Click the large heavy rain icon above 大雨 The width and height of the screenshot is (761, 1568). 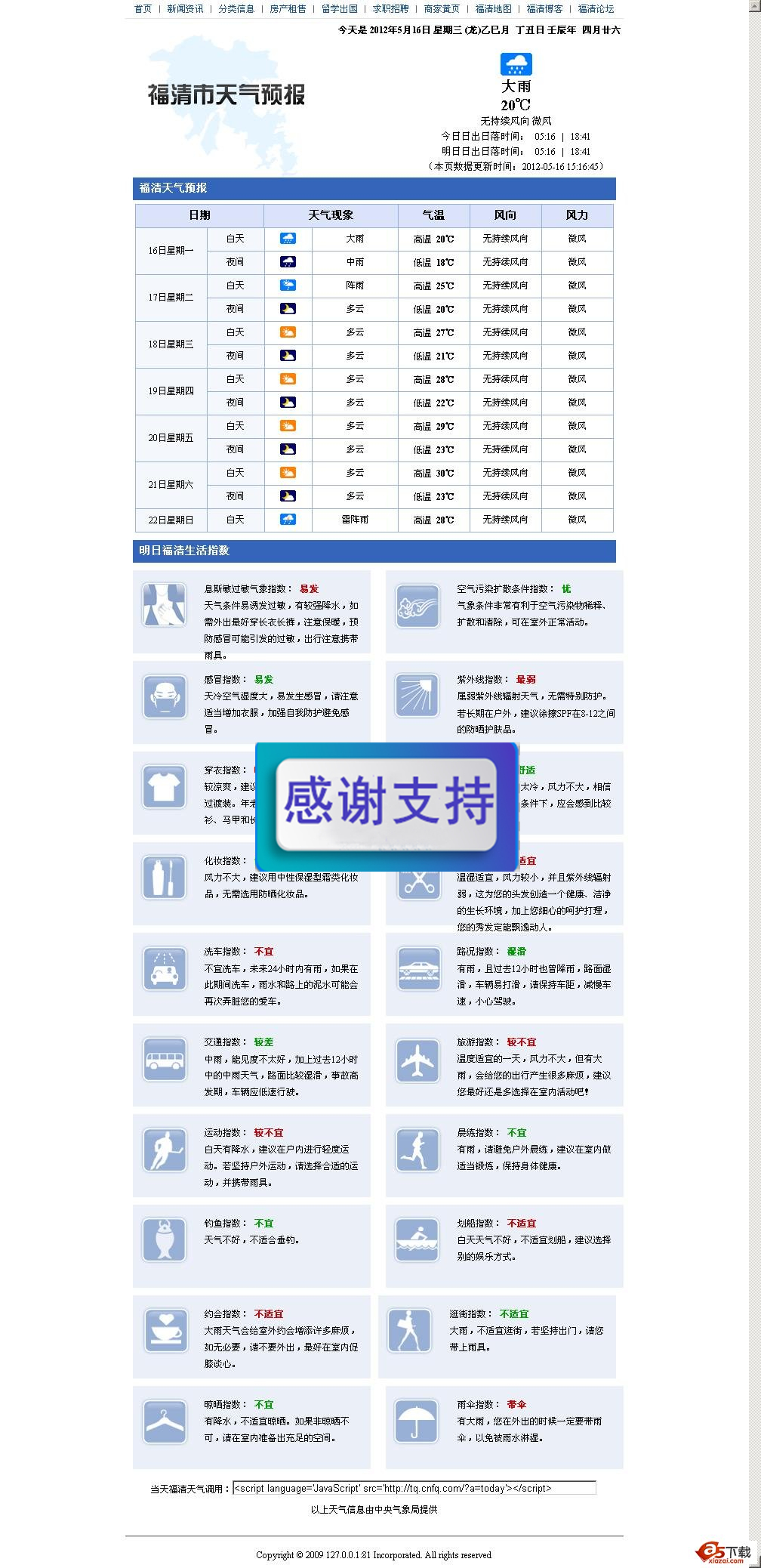pos(516,64)
